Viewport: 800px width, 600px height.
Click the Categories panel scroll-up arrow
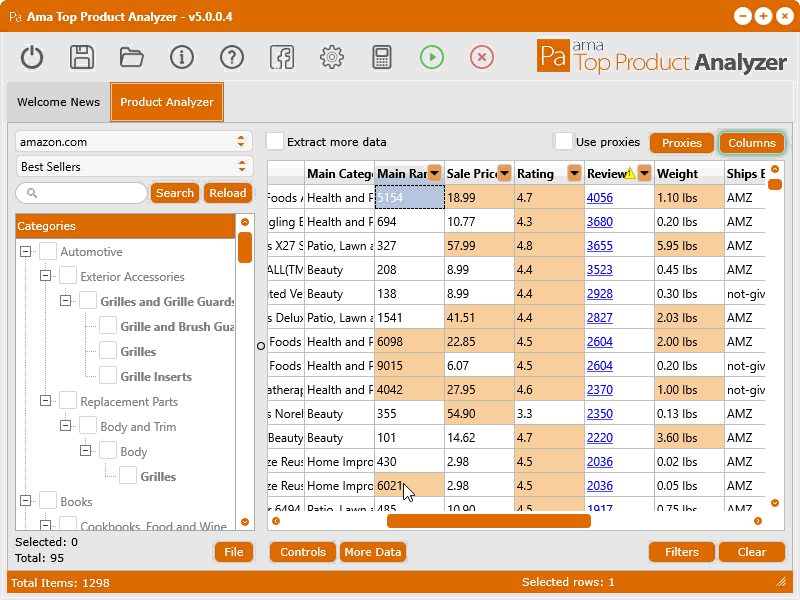[x=245, y=222]
